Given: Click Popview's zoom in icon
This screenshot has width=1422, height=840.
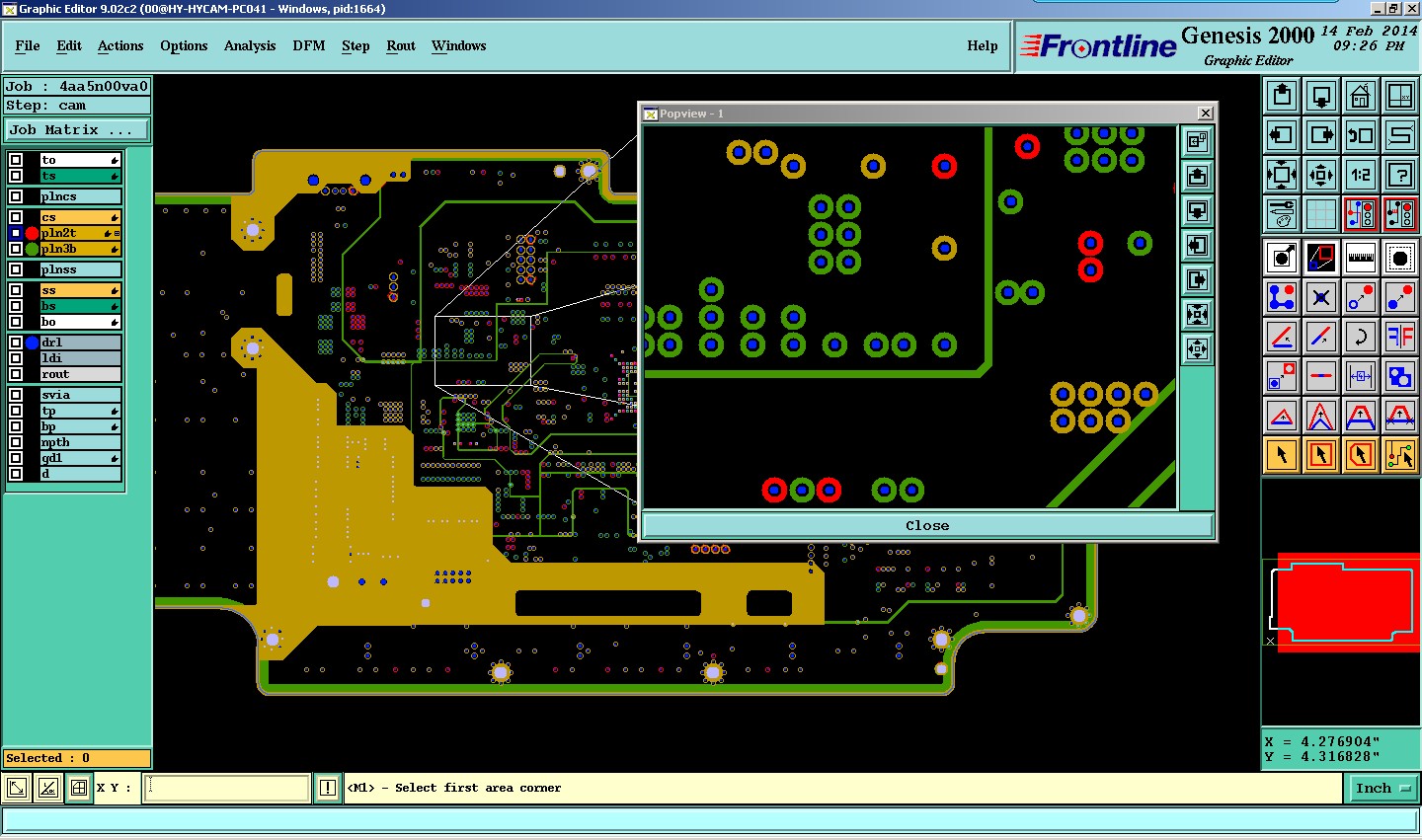Looking at the screenshot, I should [x=1197, y=349].
